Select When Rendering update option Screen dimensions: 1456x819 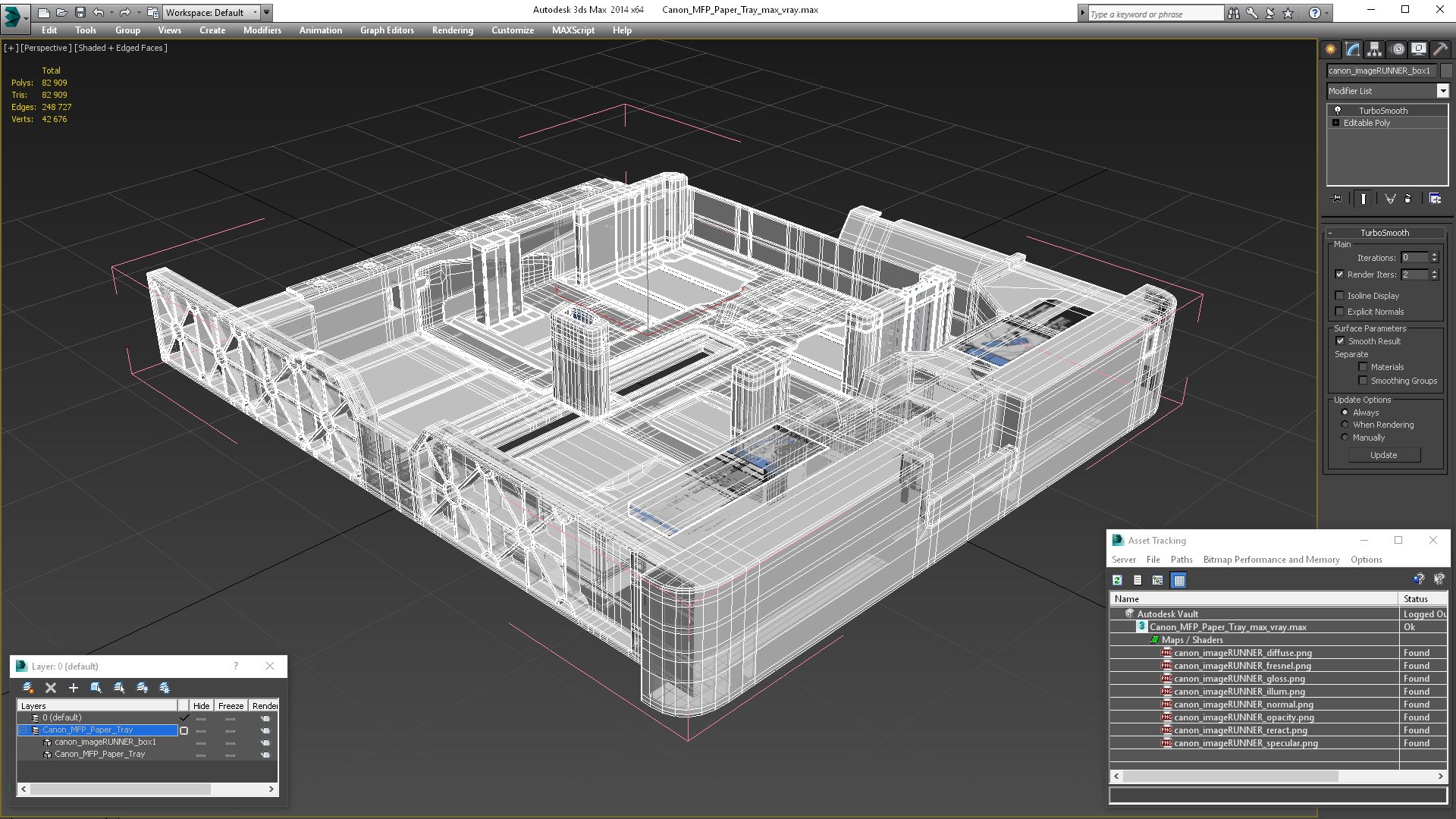pyautogui.click(x=1345, y=425)
